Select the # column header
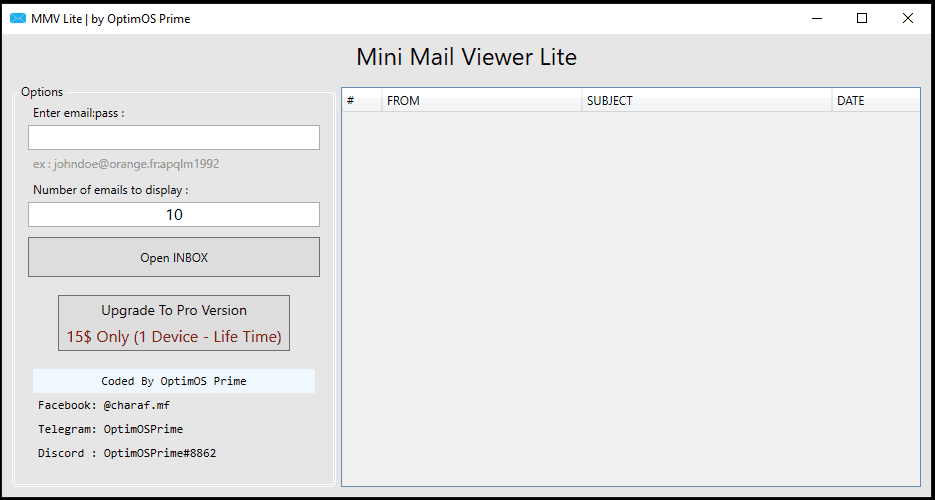 361,101
